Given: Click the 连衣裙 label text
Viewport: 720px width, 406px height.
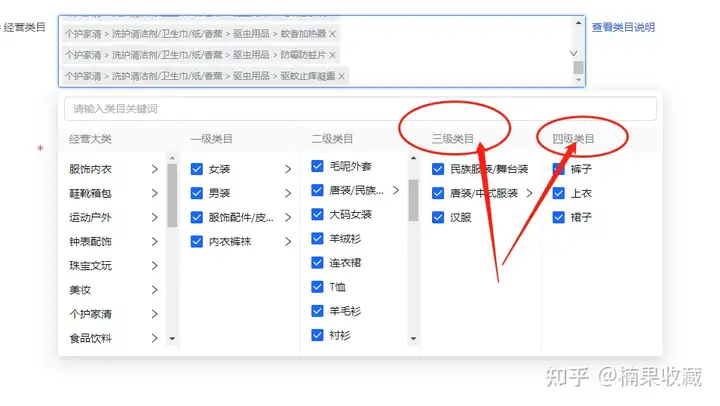Looking at the screenshot, I should 345,263.
